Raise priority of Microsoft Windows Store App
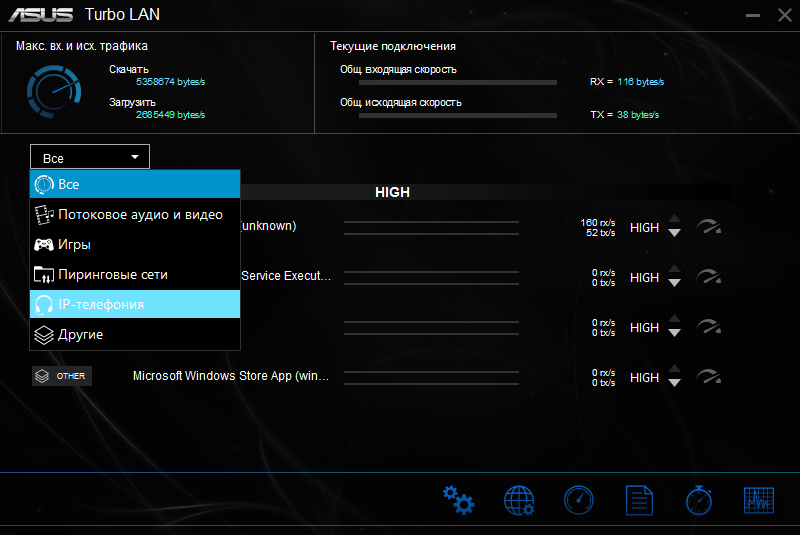This screenshot has width=800, height=535. [674, 369]
